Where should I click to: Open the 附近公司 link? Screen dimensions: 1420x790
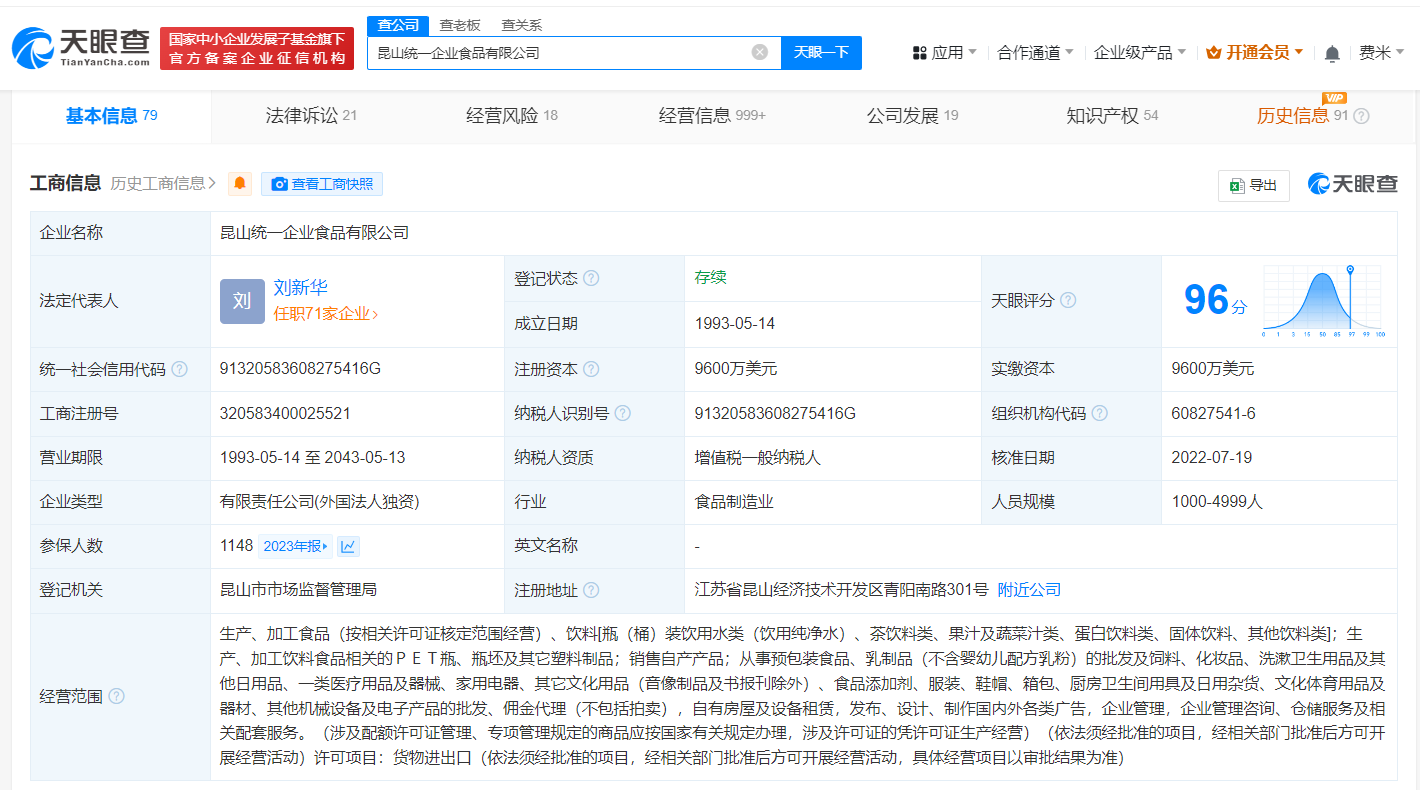point(1029,590)
